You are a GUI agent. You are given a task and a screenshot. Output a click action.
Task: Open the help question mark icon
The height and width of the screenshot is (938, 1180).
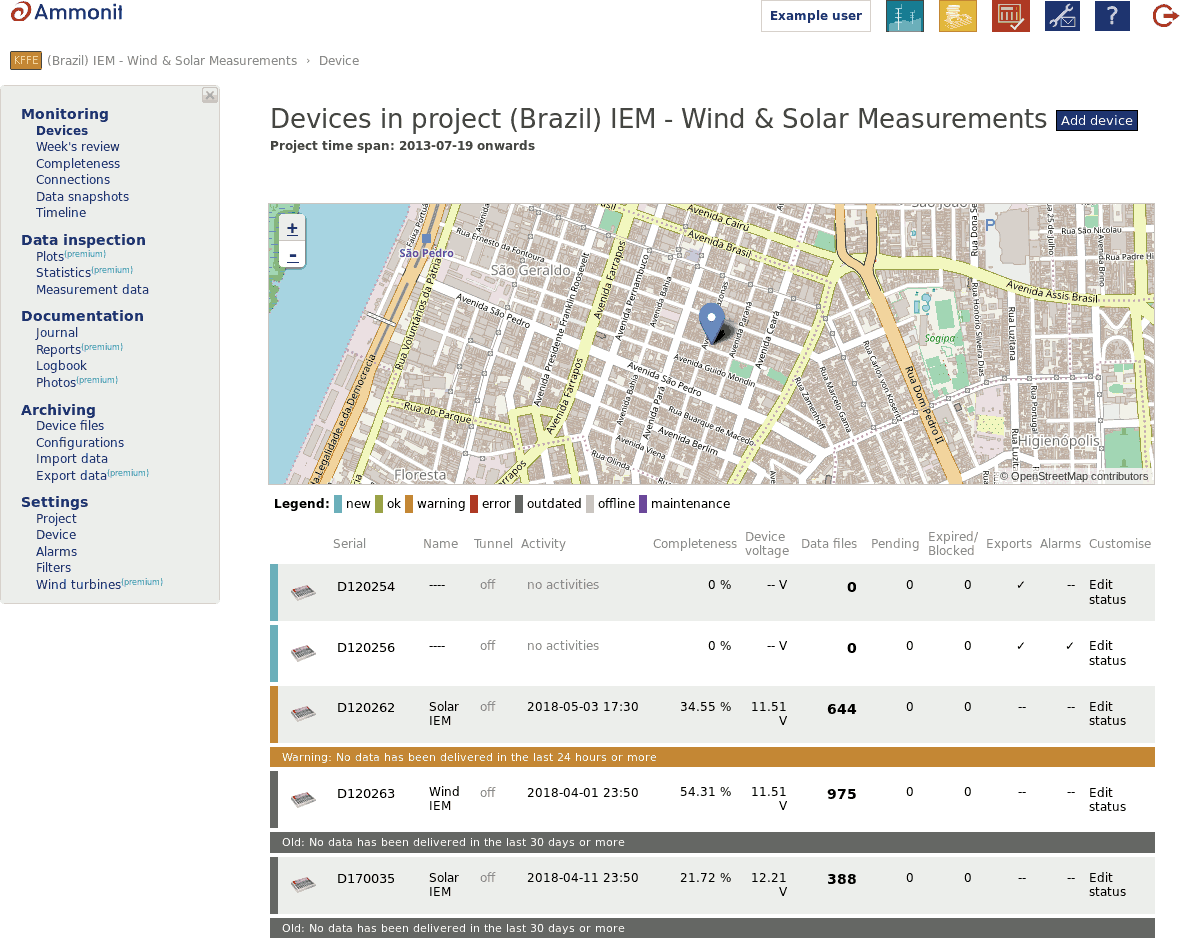(1112, 16)
